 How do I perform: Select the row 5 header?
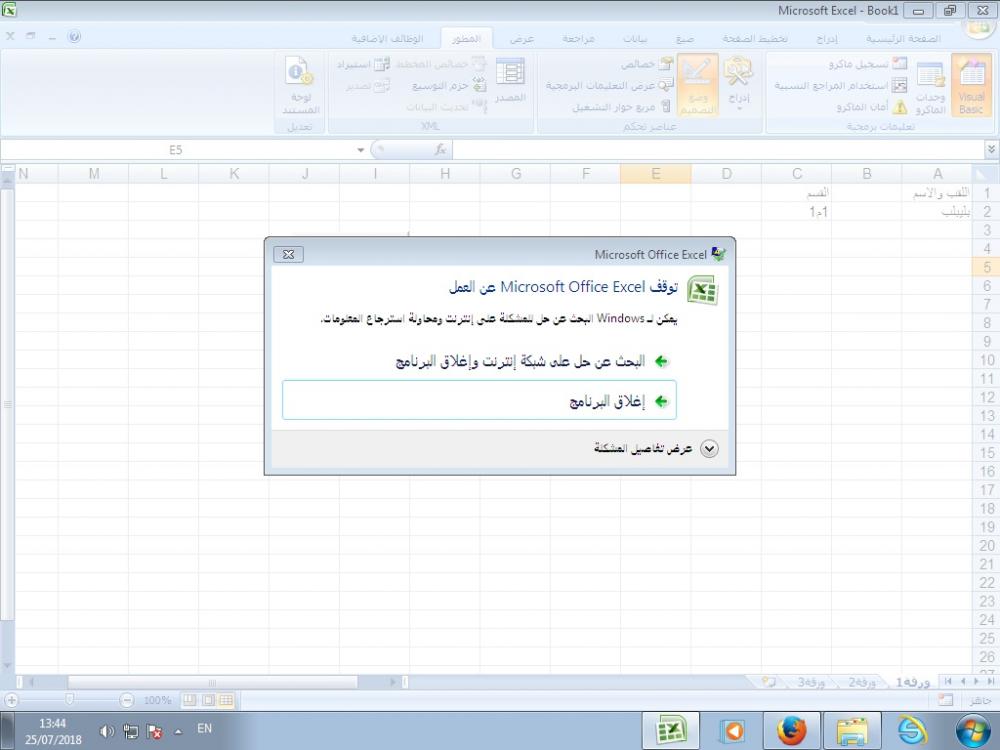pyautogui.click(x=986, y=267)
